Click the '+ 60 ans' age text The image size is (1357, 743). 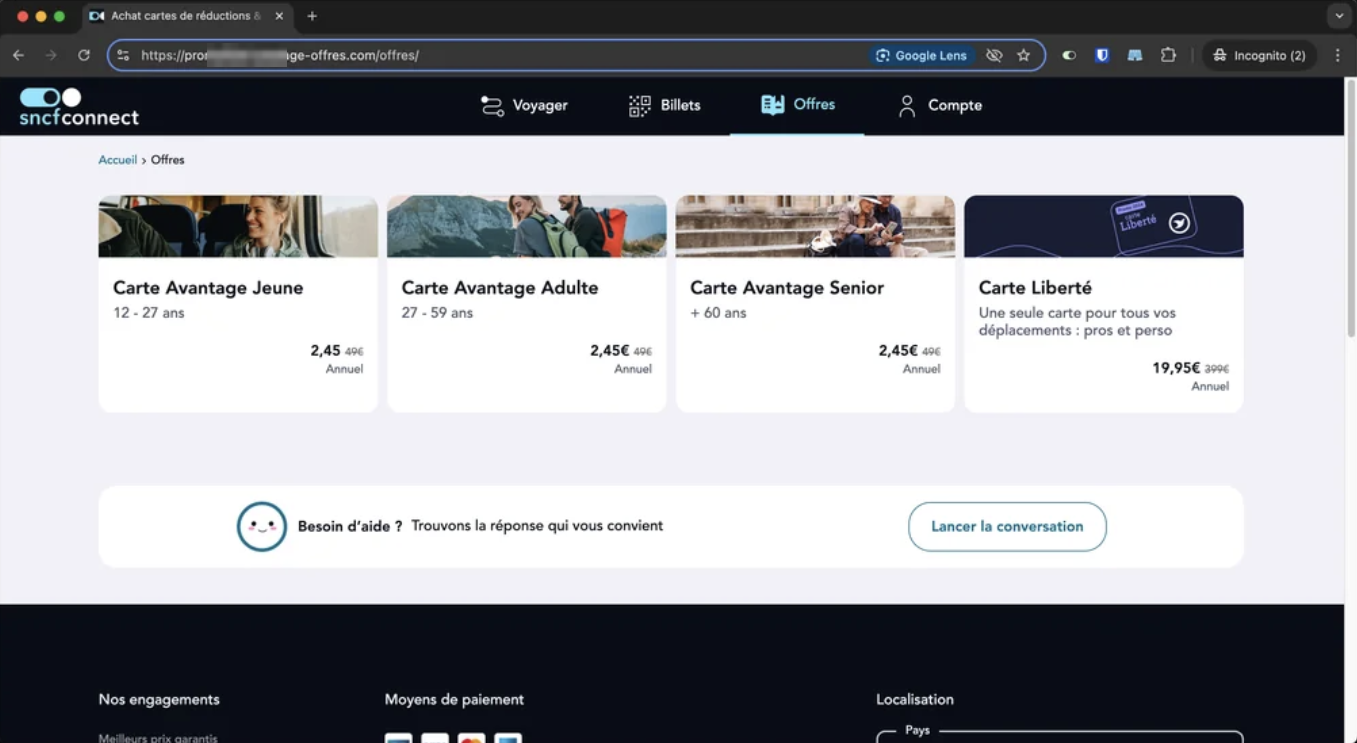click(x=718, y=313)
